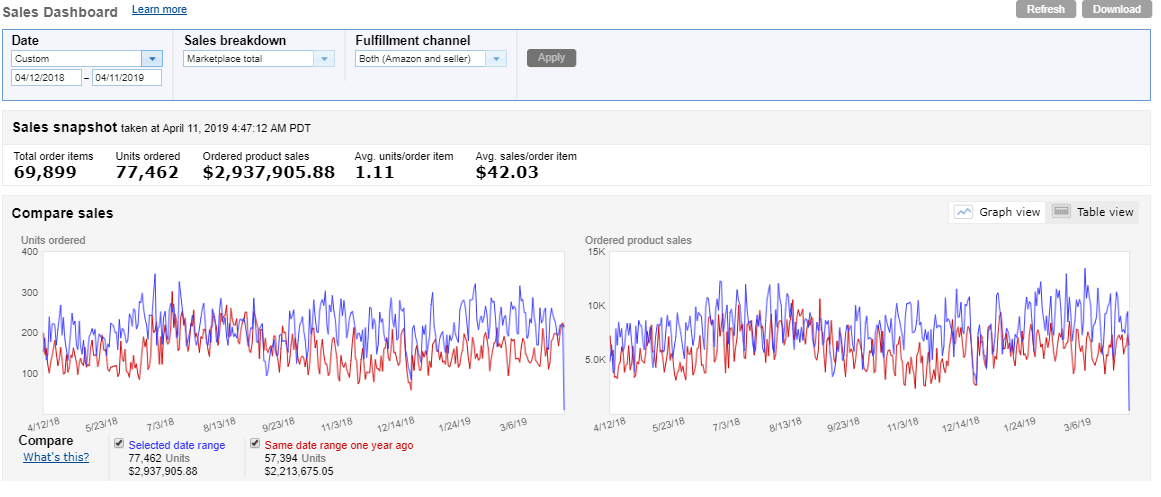Click the Sales Dashboard heading
This screenshot has height=497, width=1161.
(x=60, y=12)
